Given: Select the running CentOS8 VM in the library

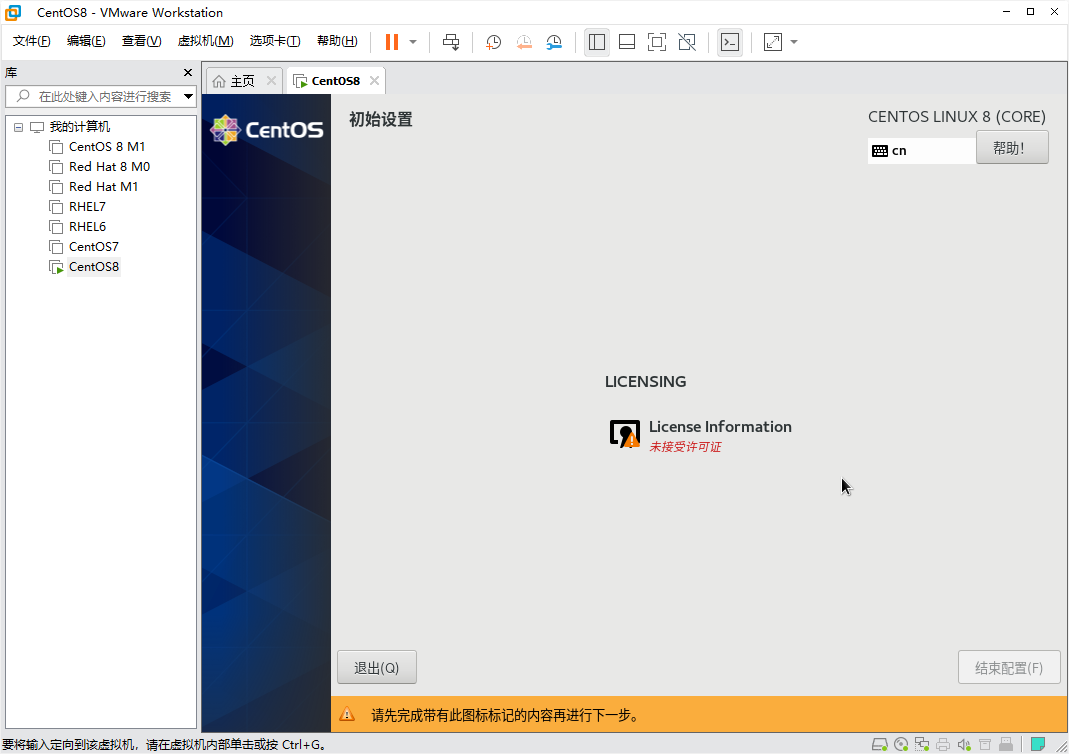Looking at the screenshot, I should 93,267.
